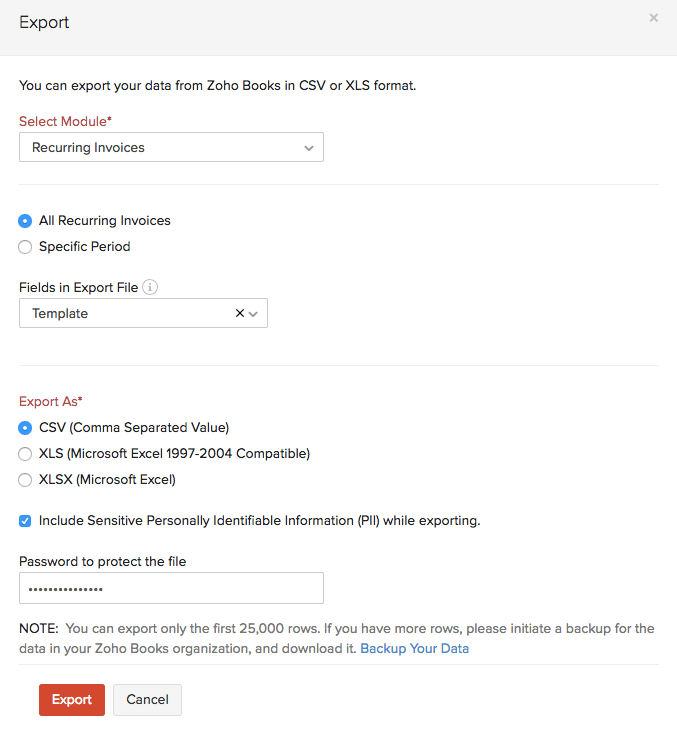
Task: Choose XLS (Microsoft Excel 1997-2004 Compatible) format
Action: coord(26,454)
